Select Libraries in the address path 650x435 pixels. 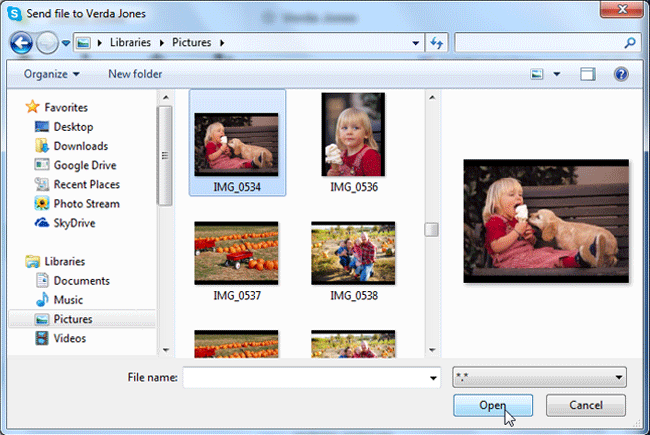pyautogui.click(x=130, y=42)
